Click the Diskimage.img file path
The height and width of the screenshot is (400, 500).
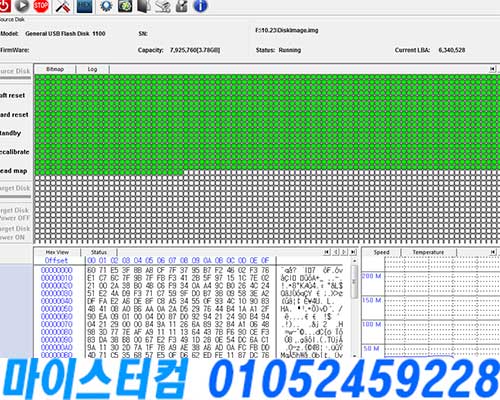[x=287, y=30]
